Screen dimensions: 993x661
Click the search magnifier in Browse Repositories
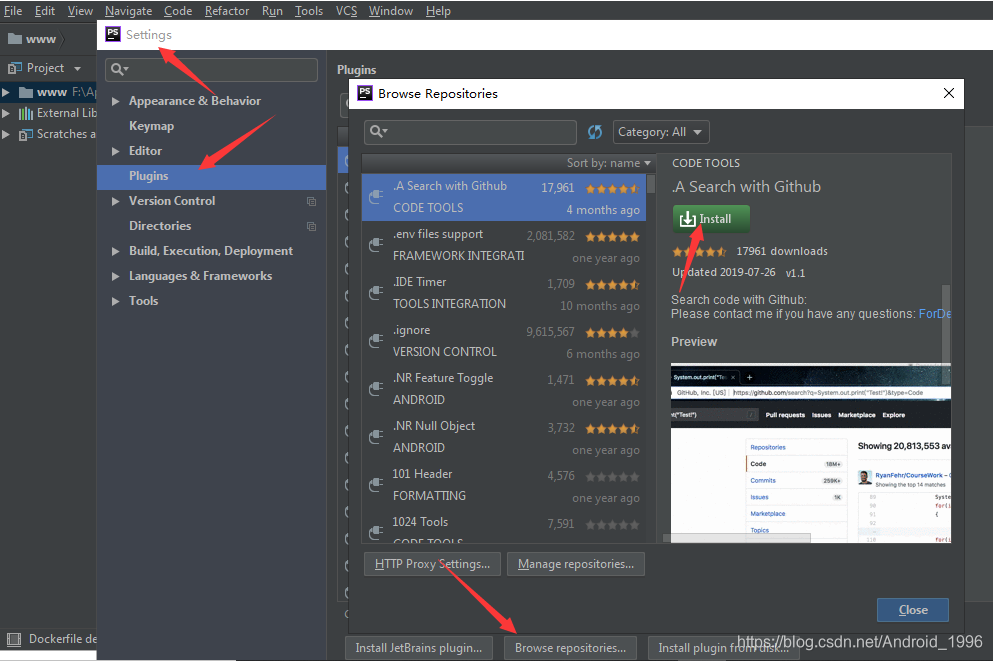(x=377, y=132)
